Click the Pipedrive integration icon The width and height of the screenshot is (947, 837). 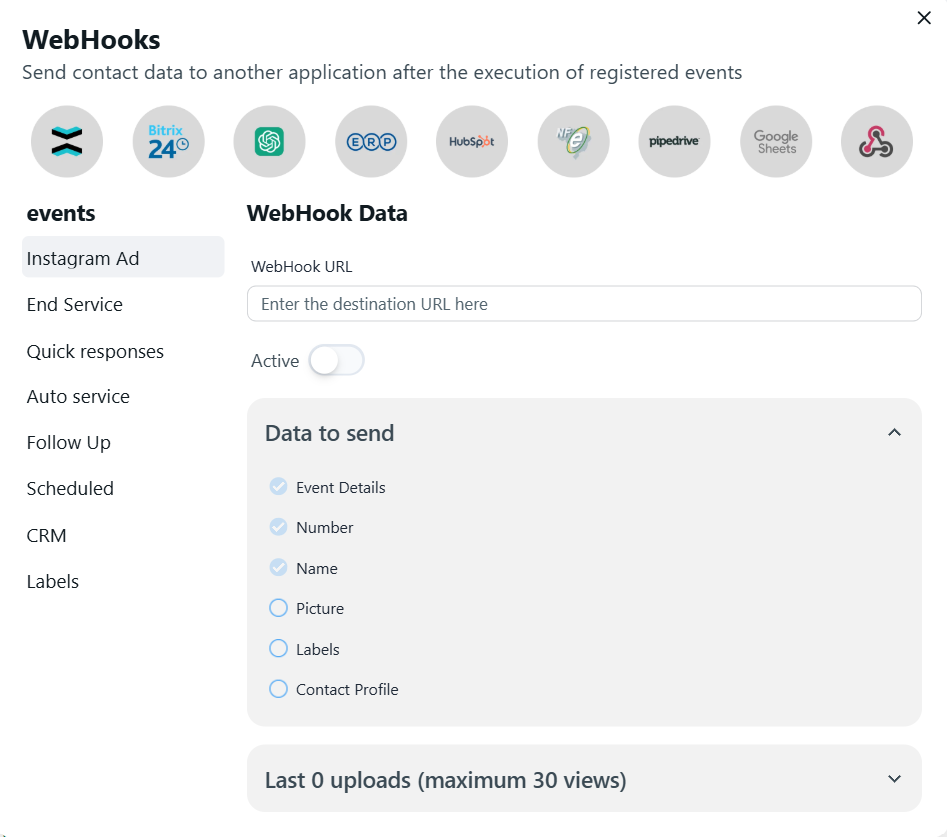[674, 142]
